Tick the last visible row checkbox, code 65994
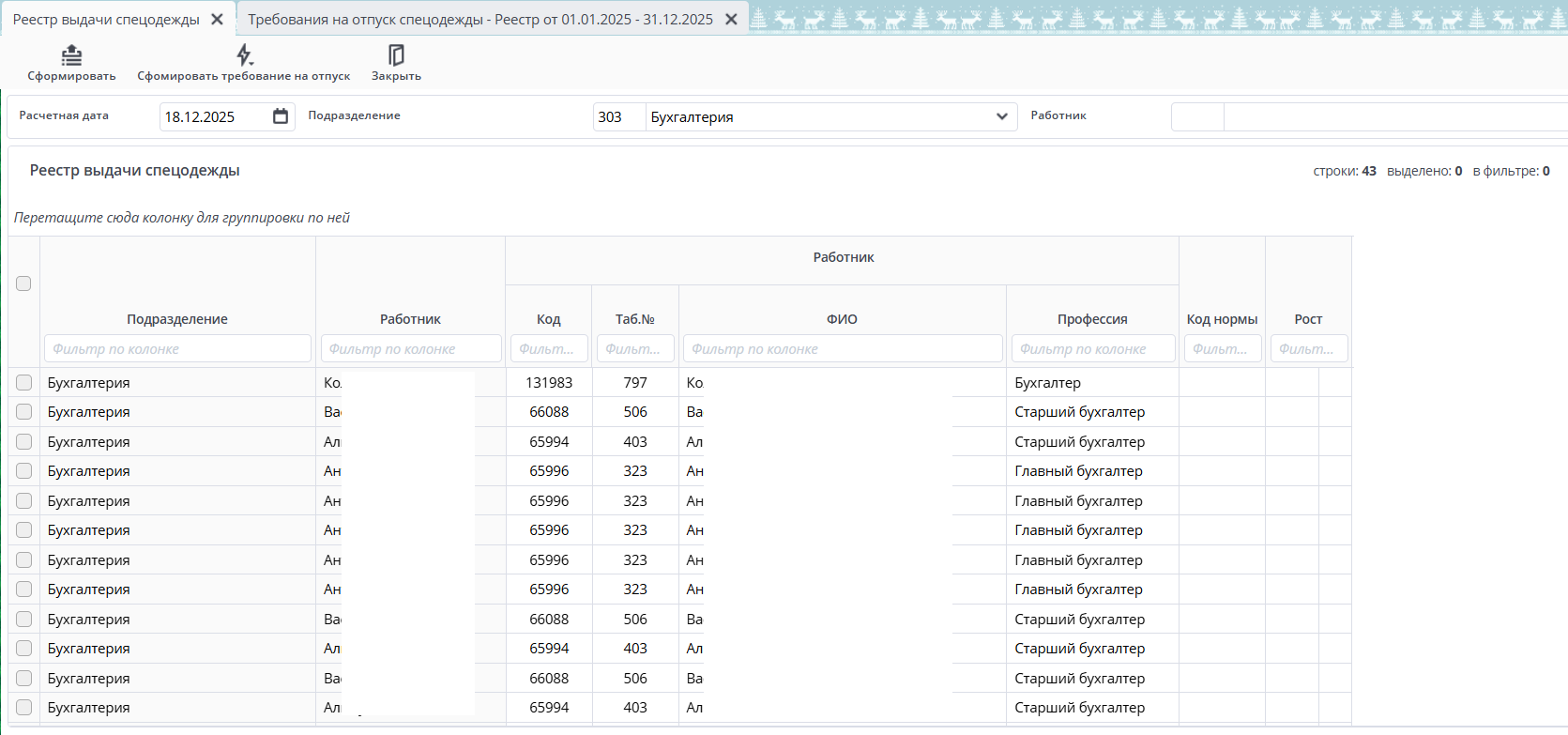 click(x=24, y=707)
